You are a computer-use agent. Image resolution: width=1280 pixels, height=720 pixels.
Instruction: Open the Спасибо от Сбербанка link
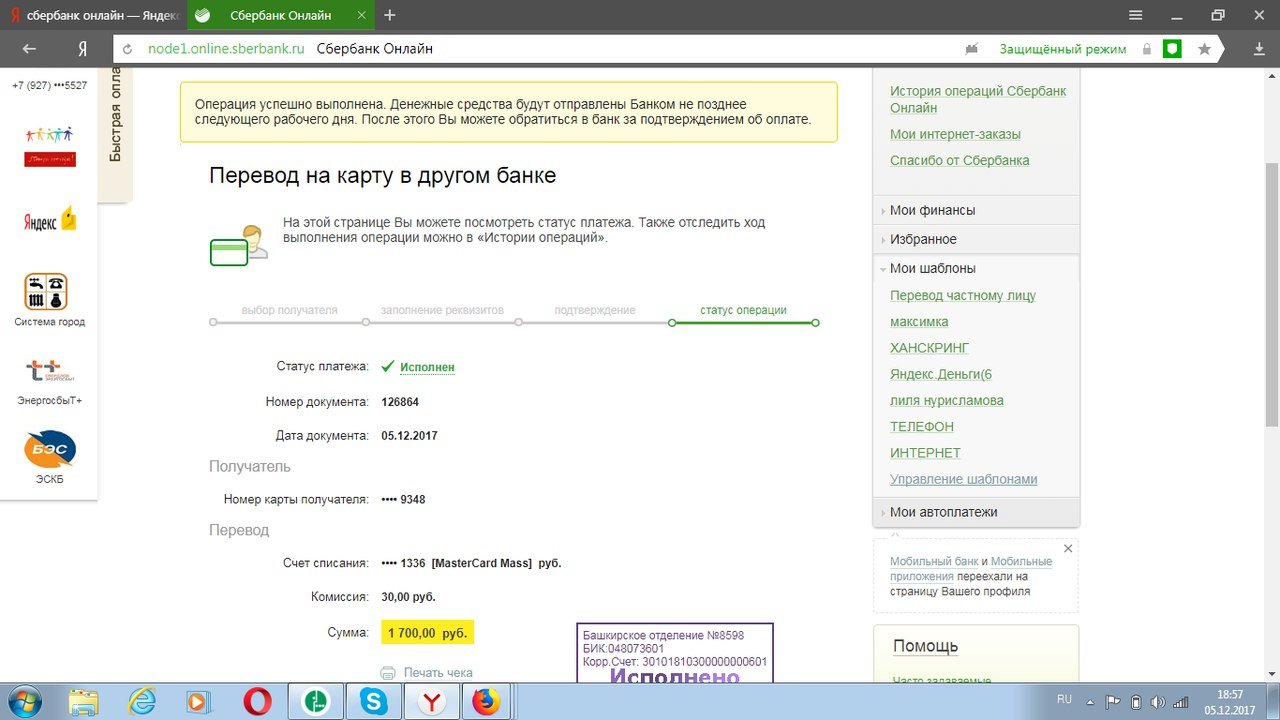point(959,160)
